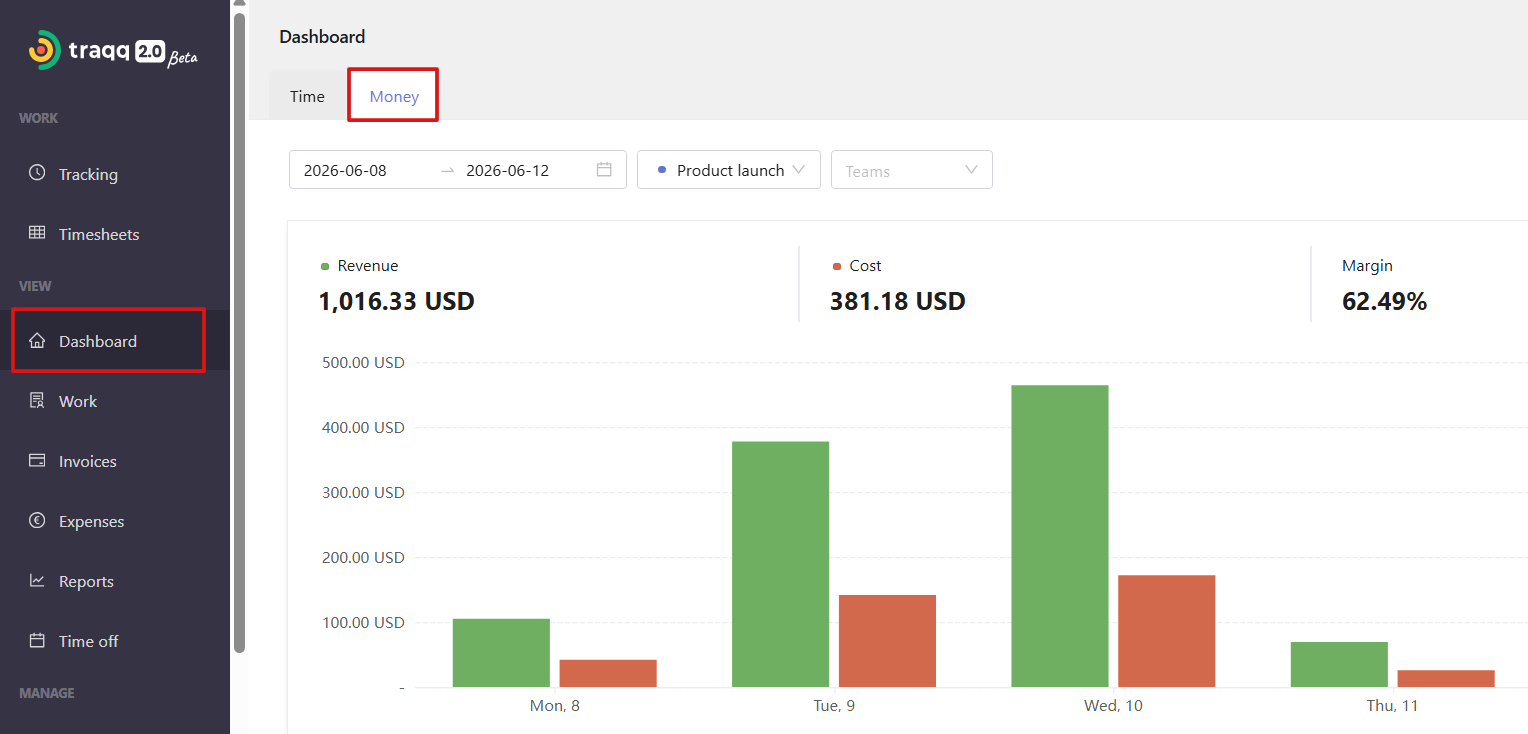Click the Invoices card icon
1528x734 pixels.
click(x=37, y=461)
